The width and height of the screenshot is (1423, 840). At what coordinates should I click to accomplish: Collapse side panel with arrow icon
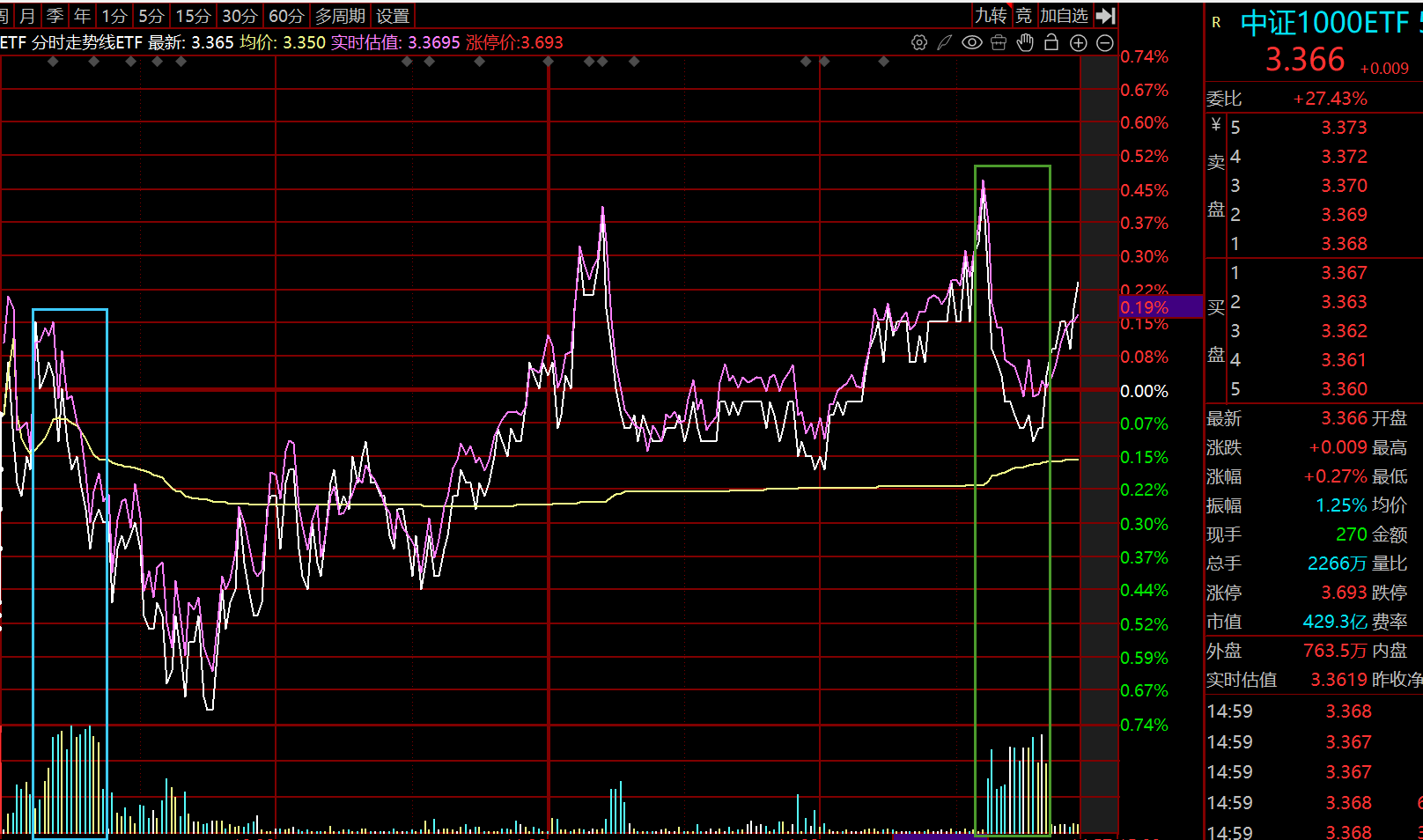[x=1106, y=16]
